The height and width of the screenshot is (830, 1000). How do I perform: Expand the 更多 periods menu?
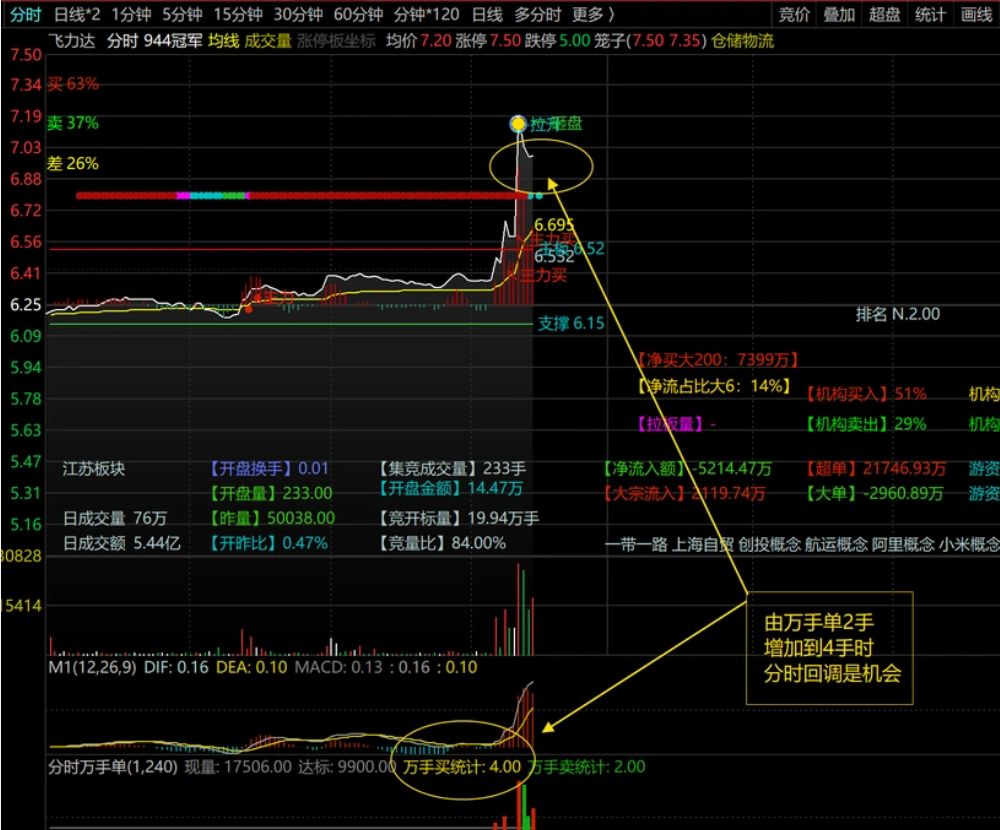tap(594, 14)
